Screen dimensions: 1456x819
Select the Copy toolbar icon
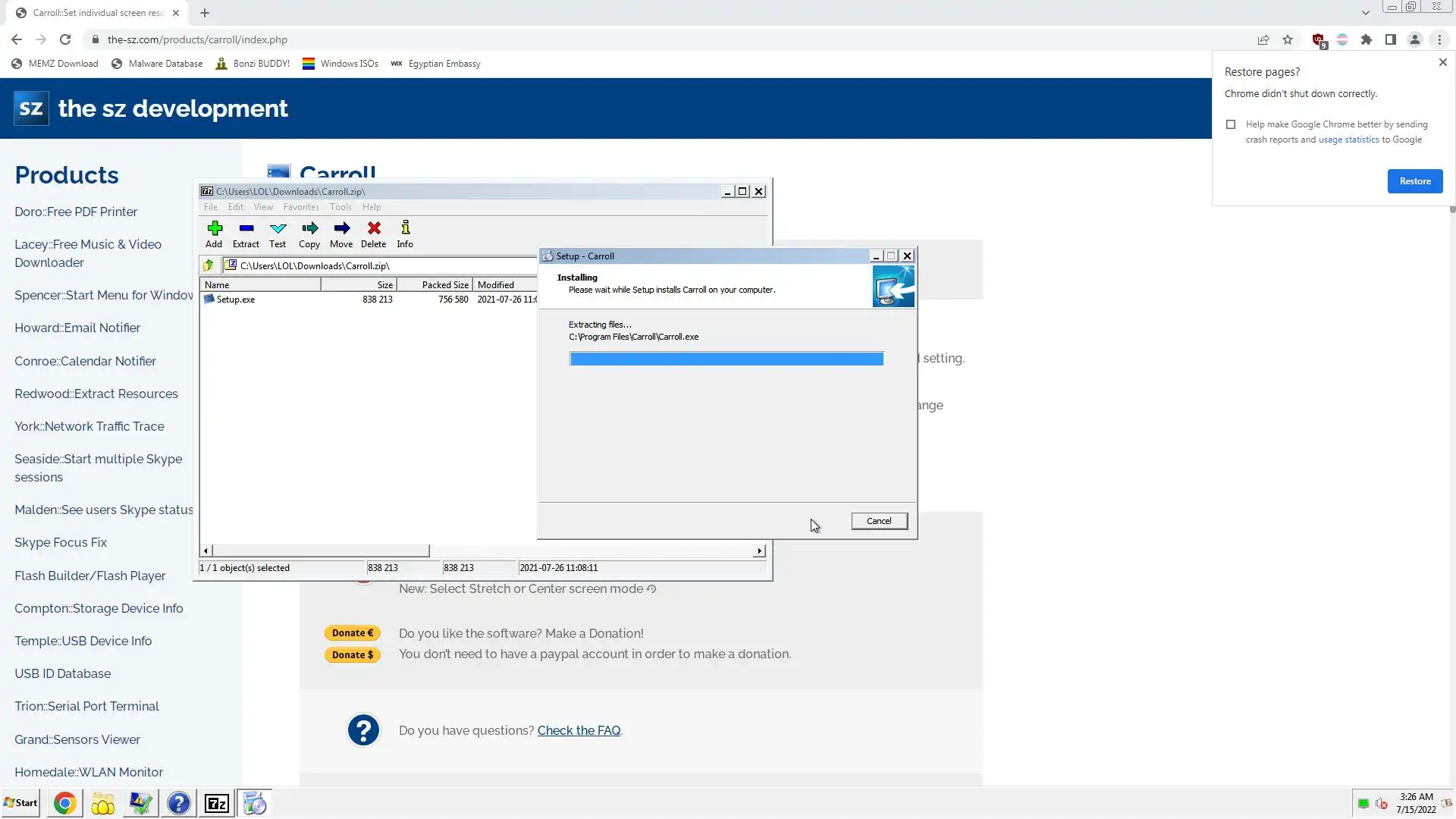[x=309, y=234]
